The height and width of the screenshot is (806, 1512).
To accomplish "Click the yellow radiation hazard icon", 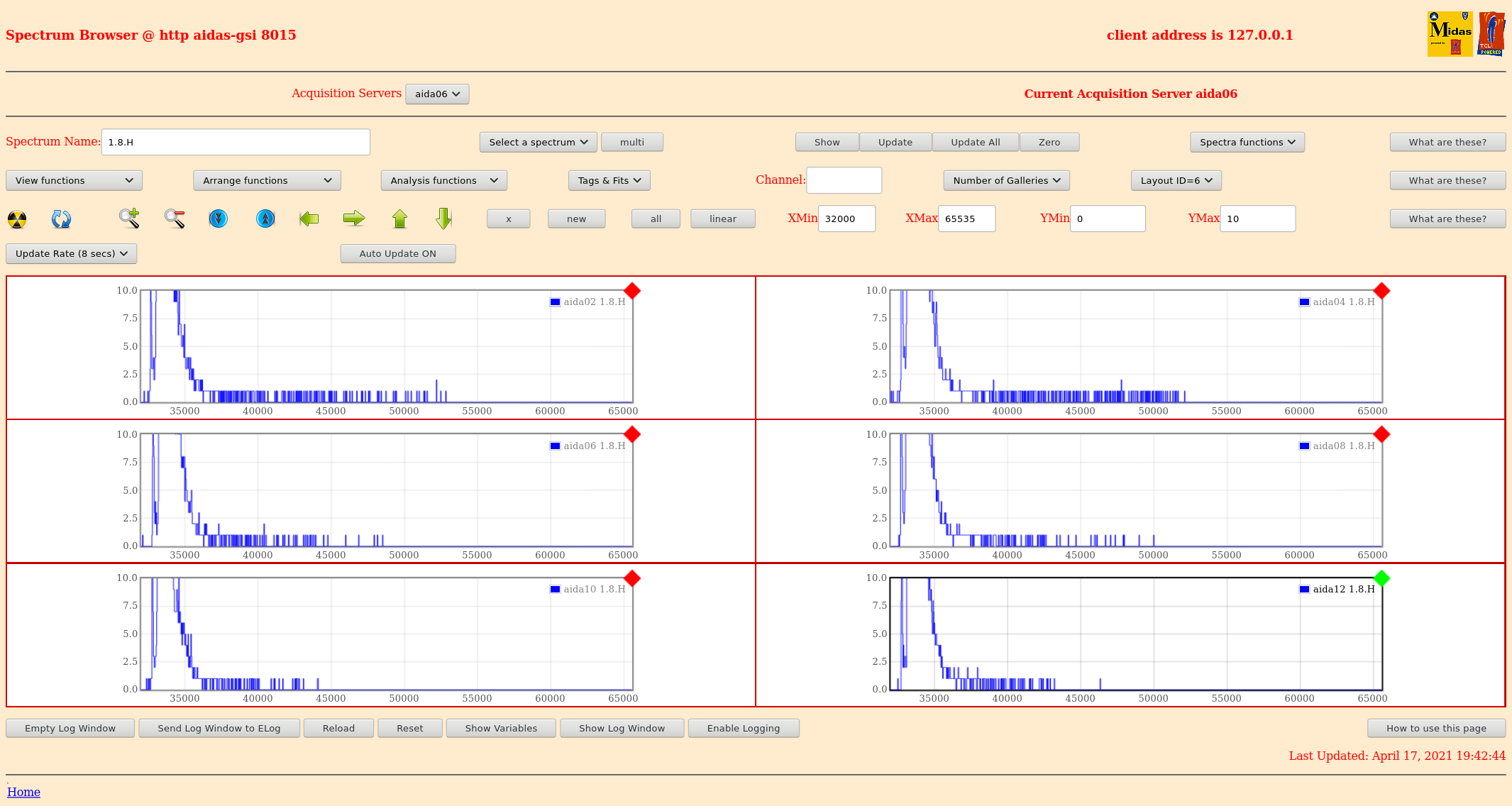I will tap(17, 219).
